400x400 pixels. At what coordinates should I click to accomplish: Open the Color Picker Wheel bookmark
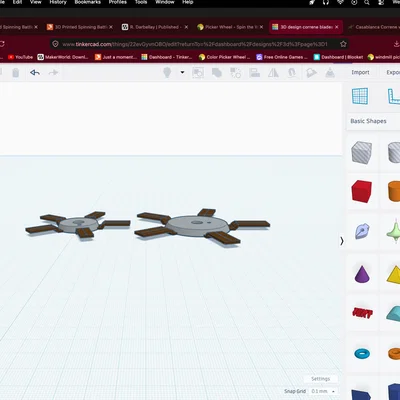point(224,57)
